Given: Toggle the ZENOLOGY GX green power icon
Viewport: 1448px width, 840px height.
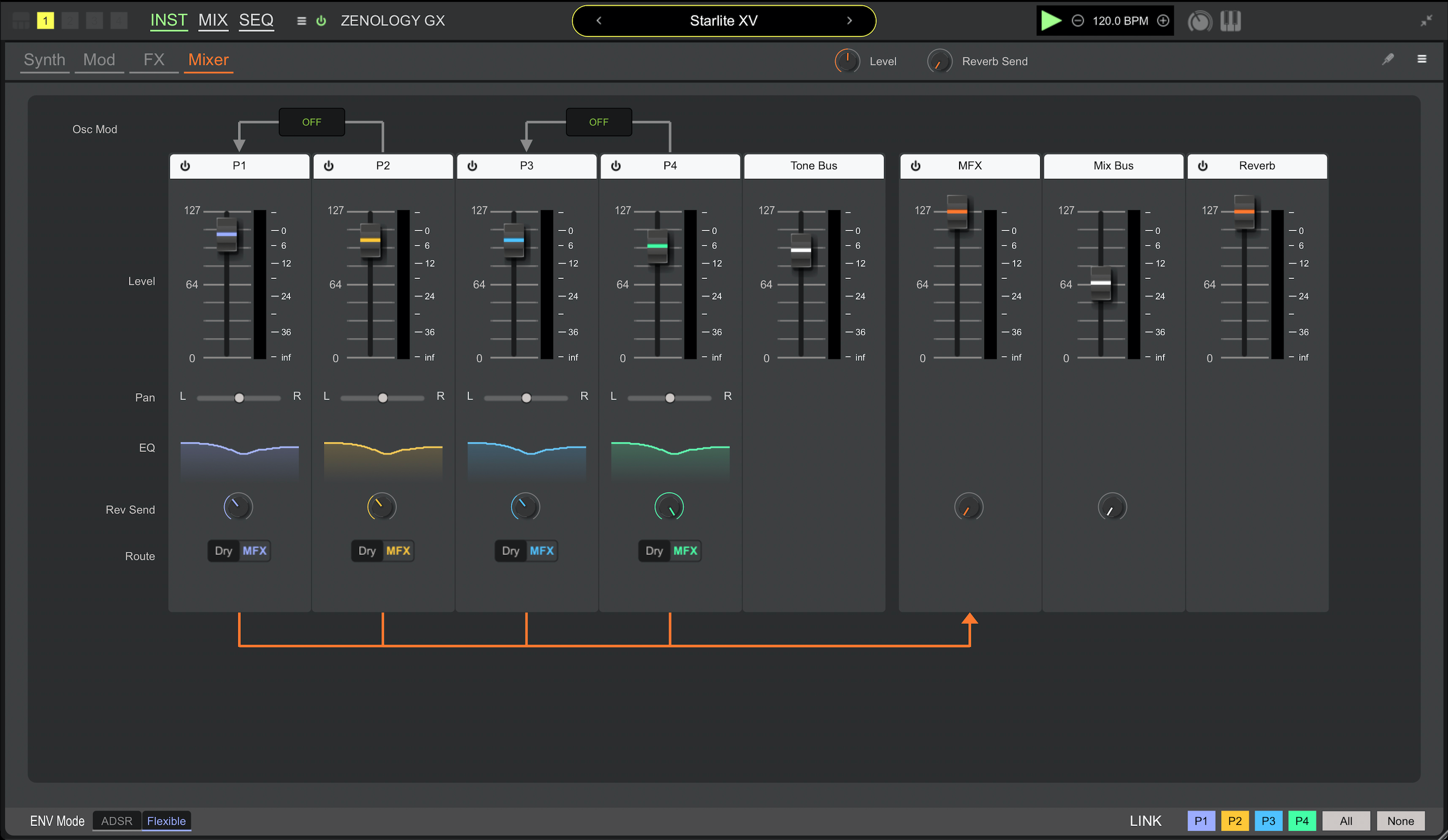Looking at the screenshot, I should click(x=321, y=21).
